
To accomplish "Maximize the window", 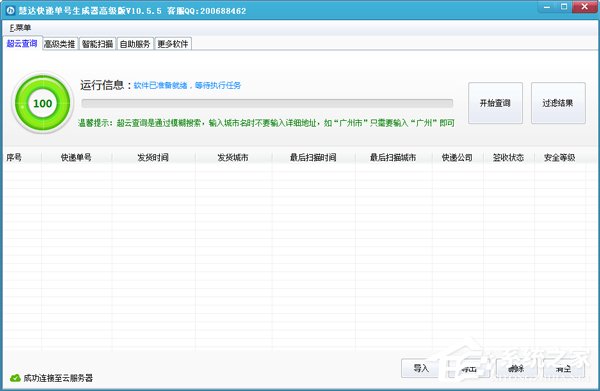I will tap(564, 7).
